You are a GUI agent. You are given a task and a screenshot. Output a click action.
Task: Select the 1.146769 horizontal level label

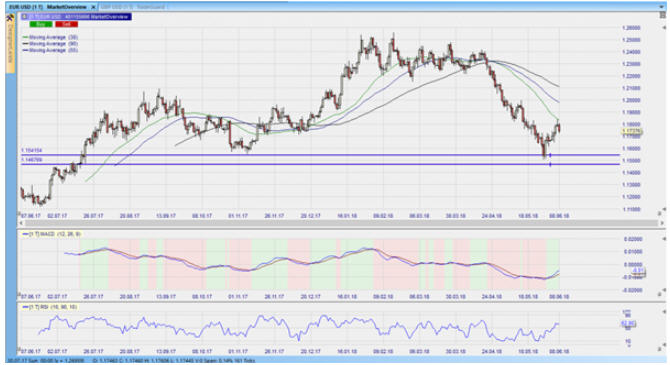pyautogui.click(x=32, y=160)
